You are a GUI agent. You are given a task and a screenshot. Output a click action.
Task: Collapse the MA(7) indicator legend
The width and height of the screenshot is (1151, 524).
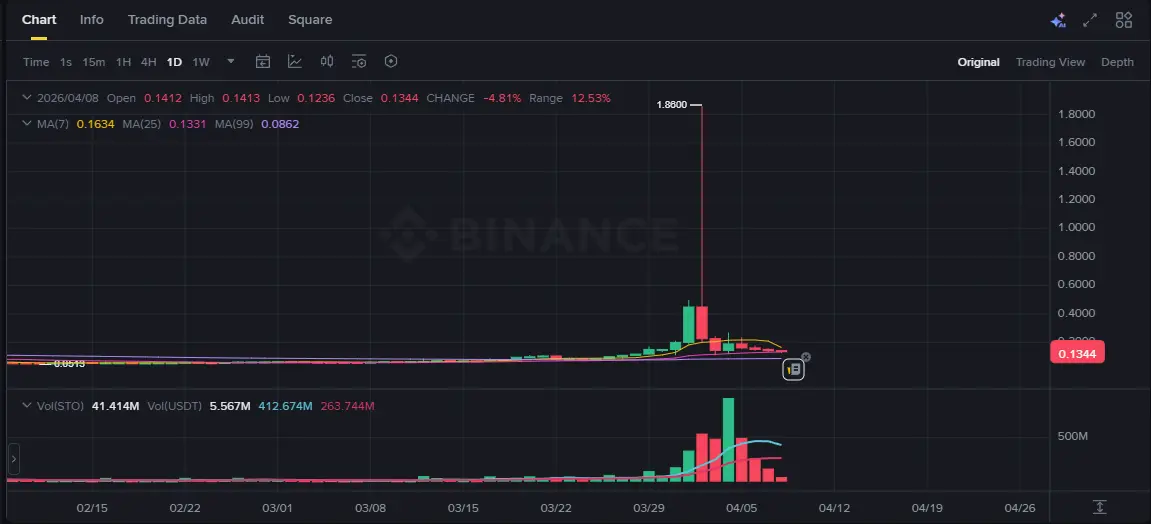point(26,124)
